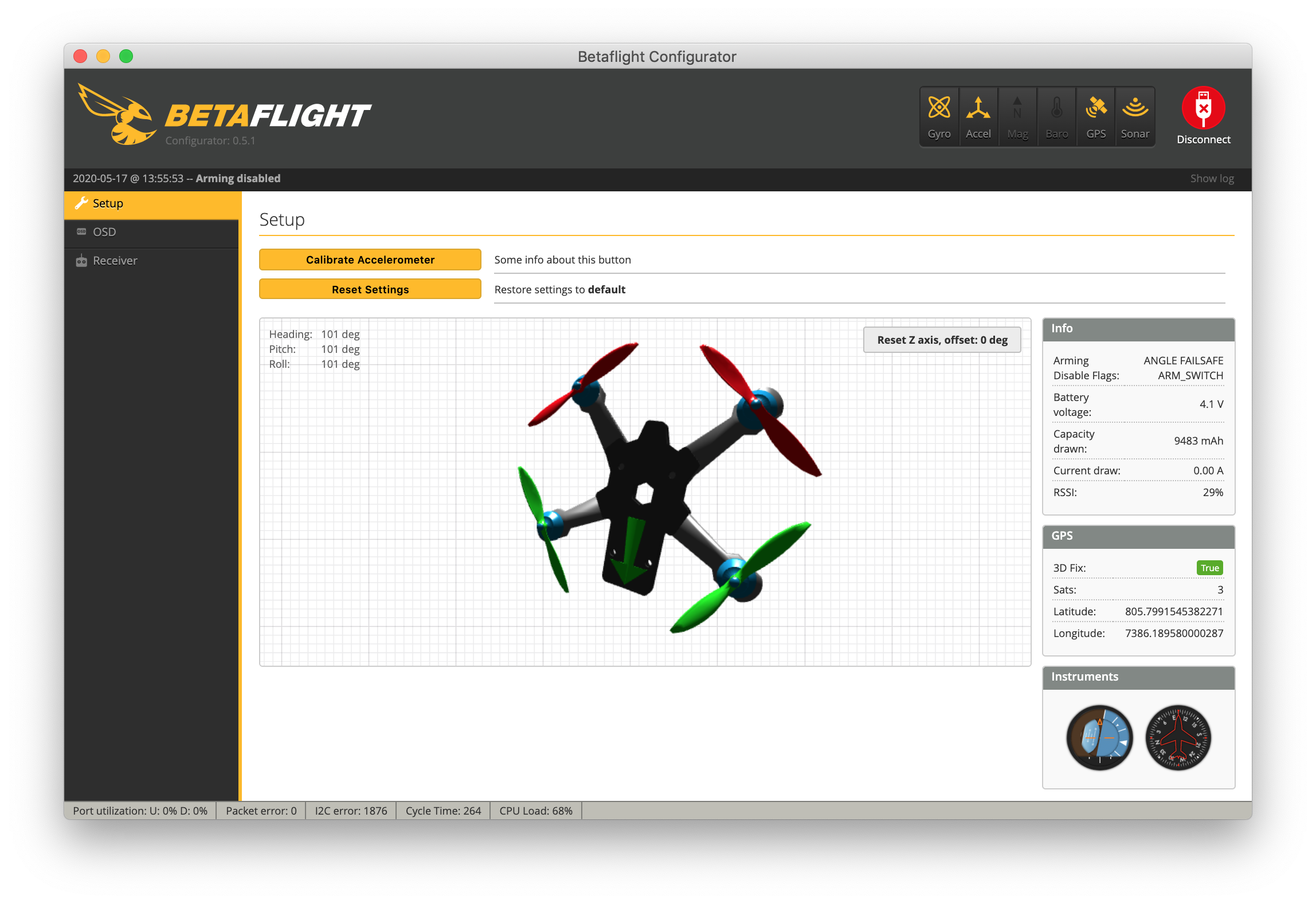Image resolution: width=1316 pixels, height=904 pixels.
Task: Click the wrench icon beside Setup
Action: (81, 203)
